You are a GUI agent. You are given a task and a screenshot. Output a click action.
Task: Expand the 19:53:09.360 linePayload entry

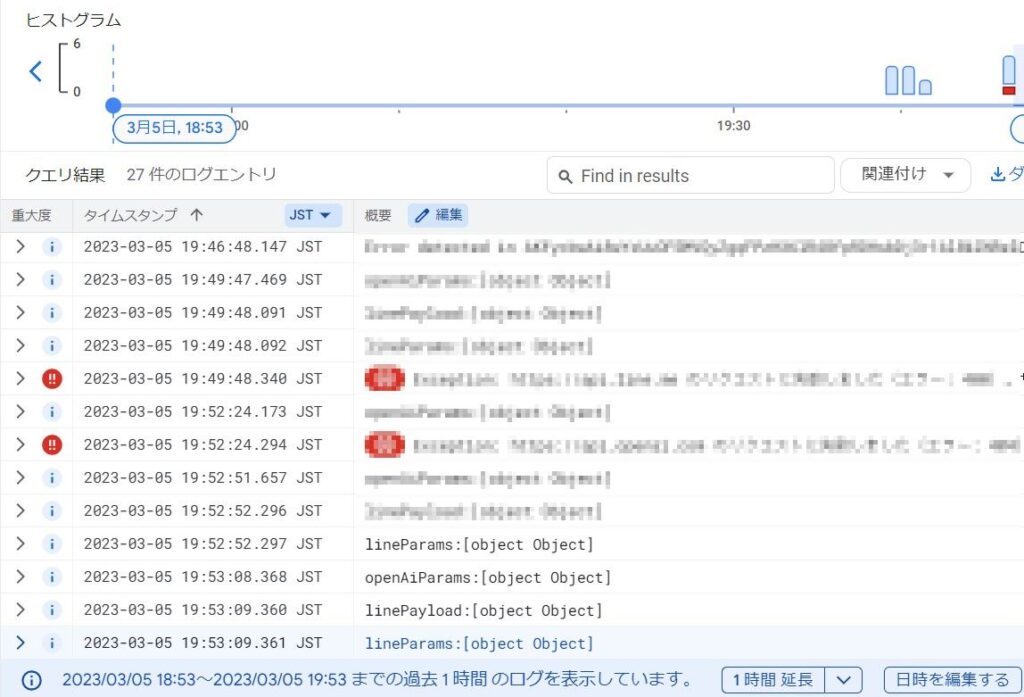(20, 610)
